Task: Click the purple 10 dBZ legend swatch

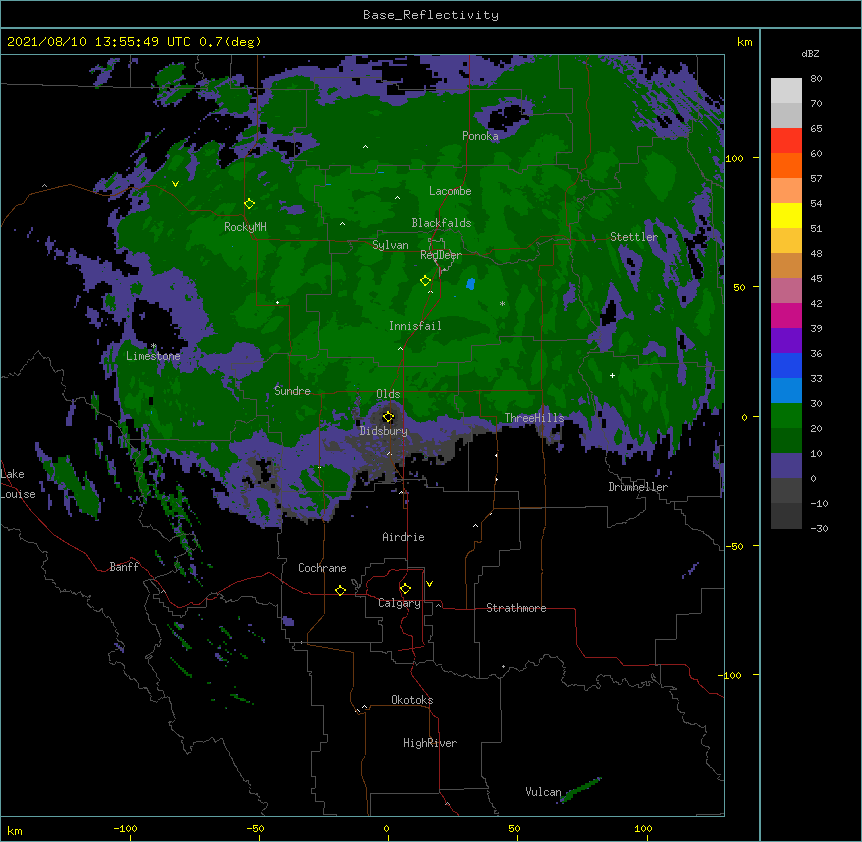Action: click(x=786, y=466)
